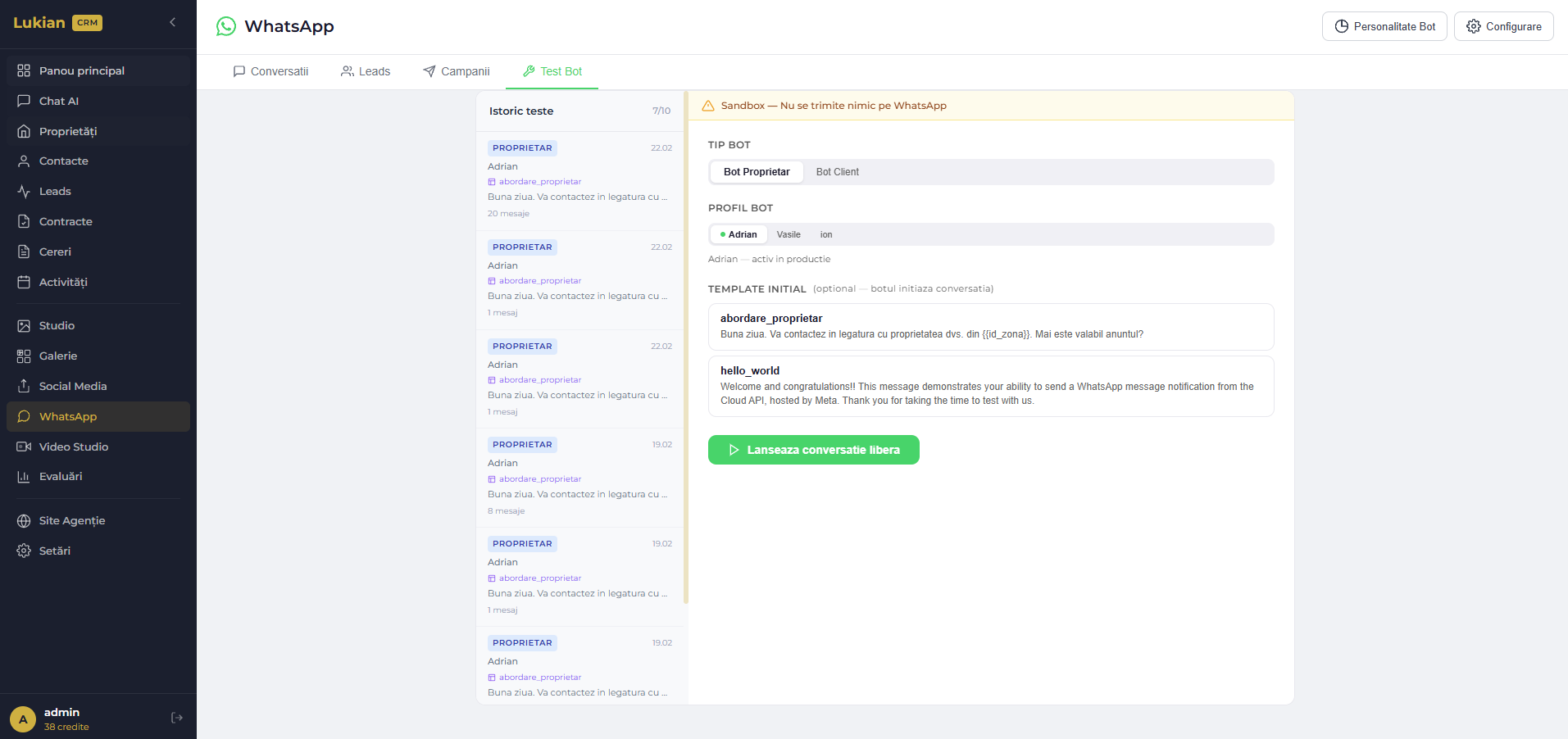The width and height of the screenshot is (1568, 739).
Task: Switch to the Campanii tab
Action: [x=457, y=71]
